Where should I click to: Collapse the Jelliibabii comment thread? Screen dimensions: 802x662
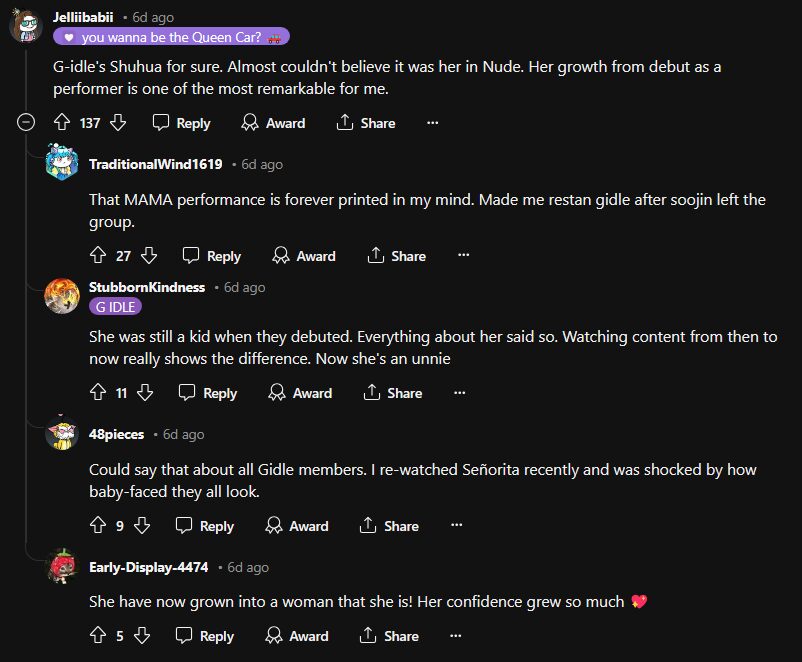click(x=27, y=123)
